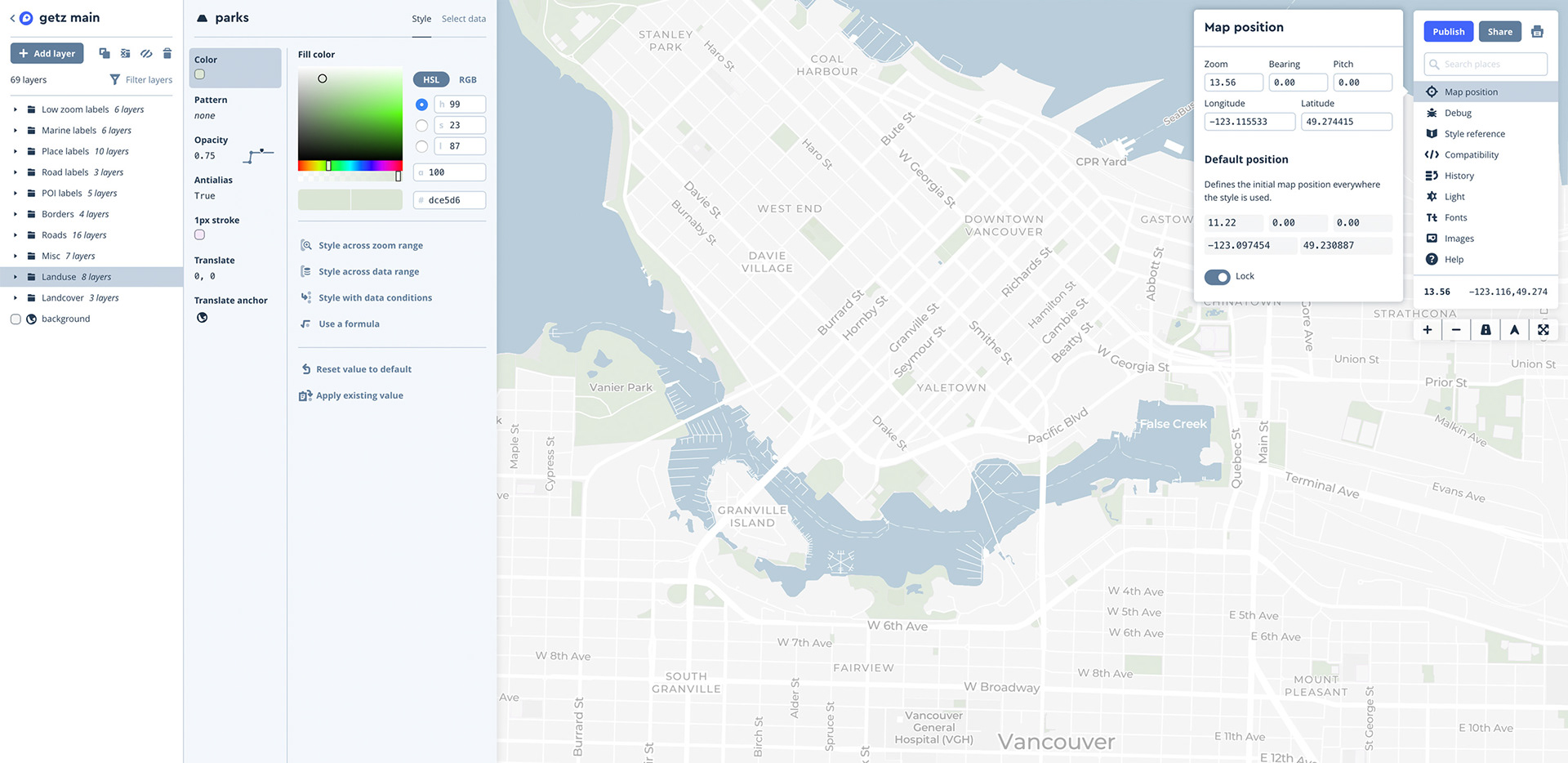The image size is (1568, 763).
Task: Click the parks layer type icon
Action: tap(202, 18)
